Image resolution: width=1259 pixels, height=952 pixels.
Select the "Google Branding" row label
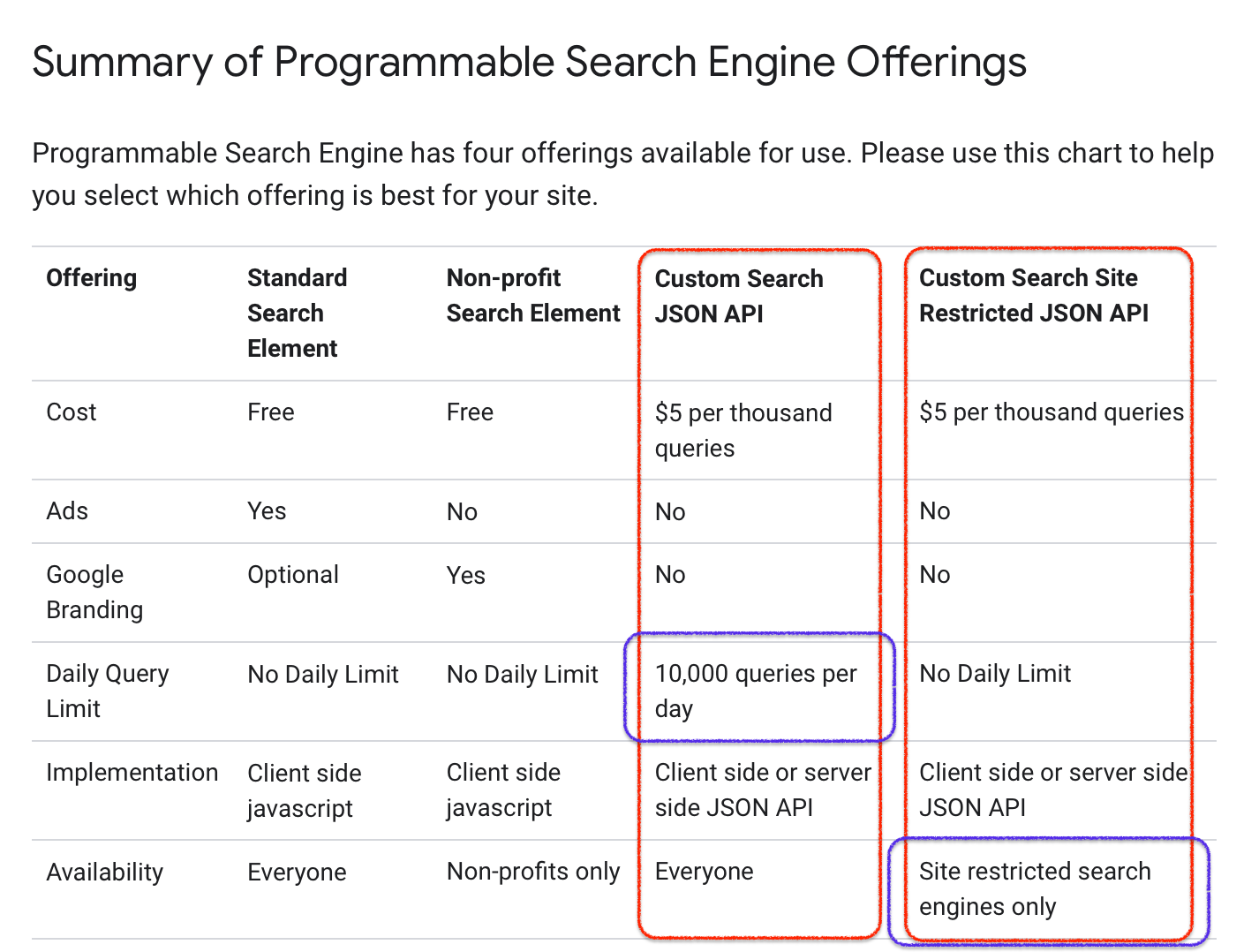point(94,593)
